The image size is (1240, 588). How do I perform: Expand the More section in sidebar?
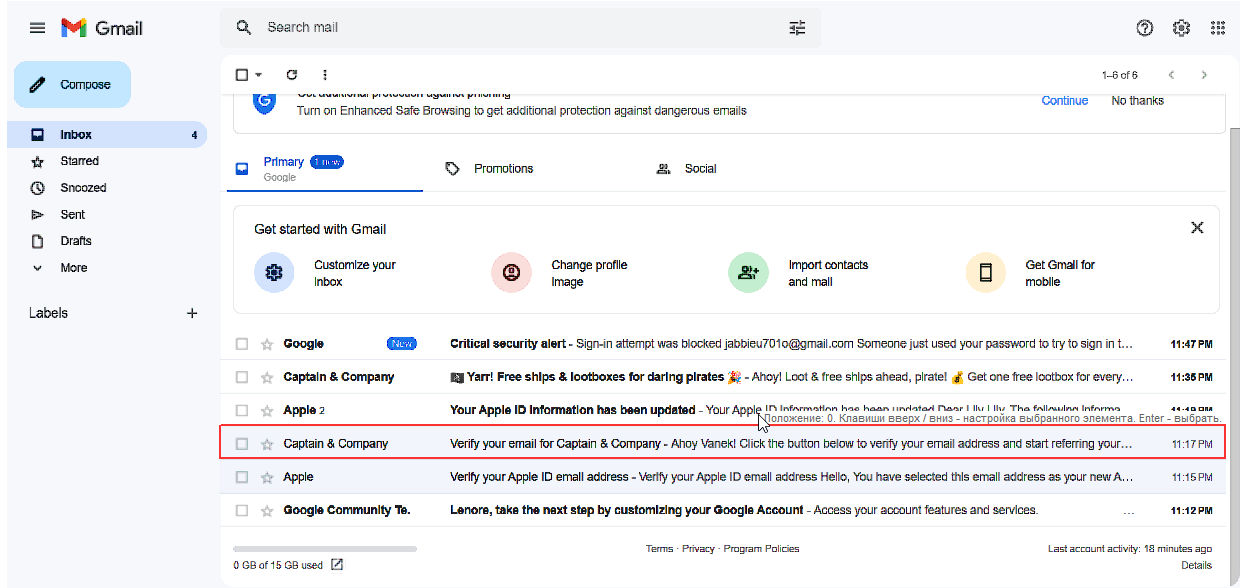click(73, 268)
